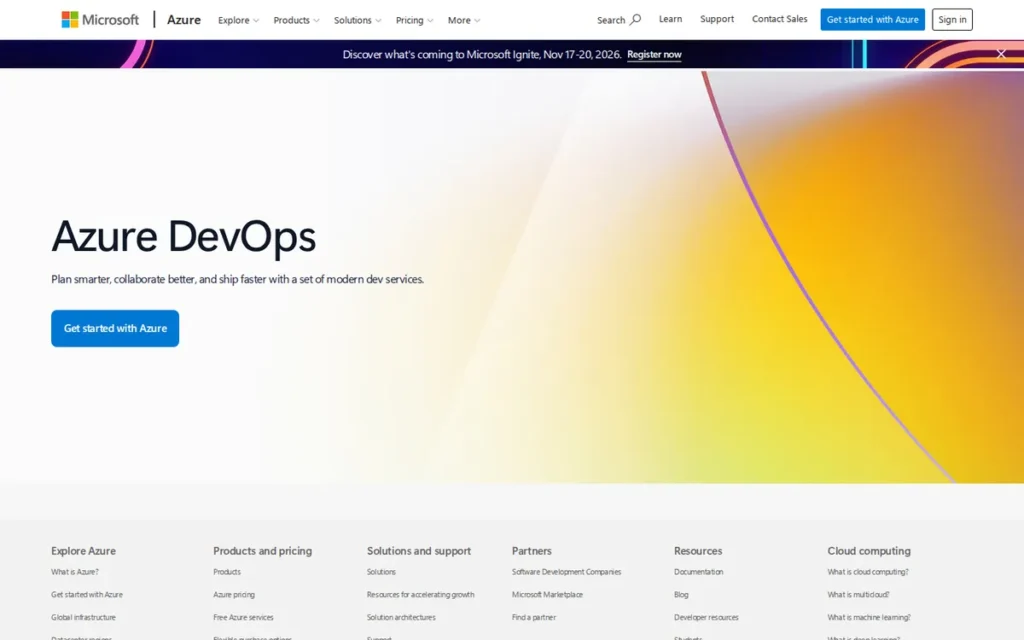Screen dimensions: 1024x640
Task: Open footer Products link
Action: click(x=227, y=571)
